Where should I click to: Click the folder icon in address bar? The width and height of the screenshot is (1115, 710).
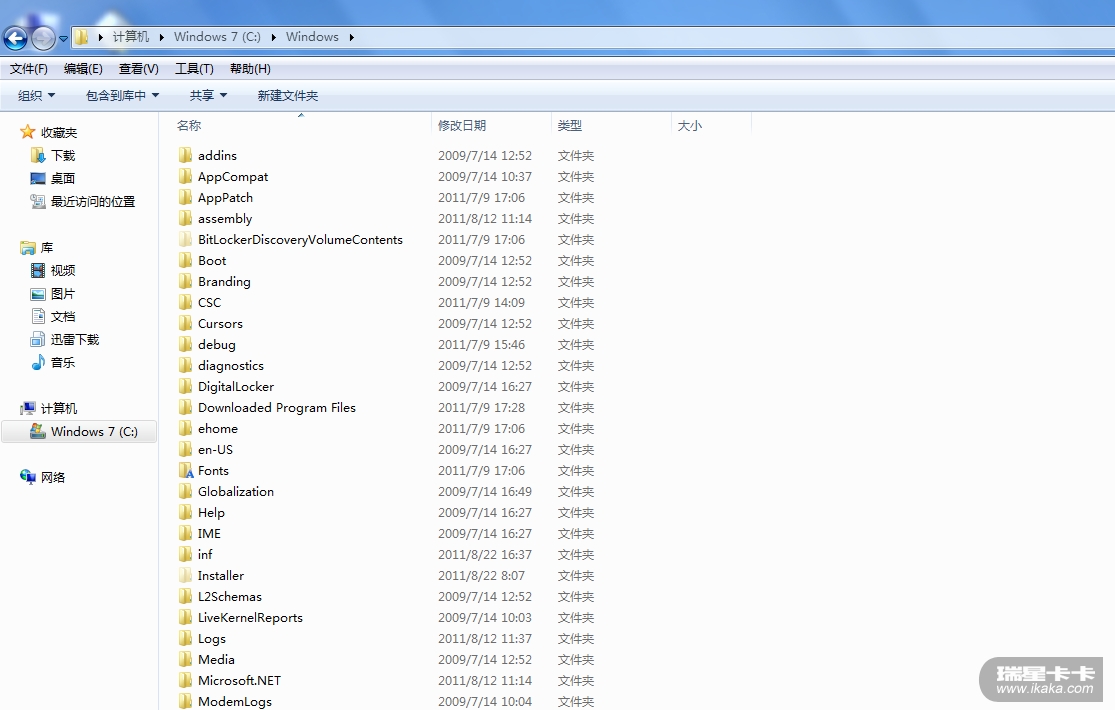82,37
